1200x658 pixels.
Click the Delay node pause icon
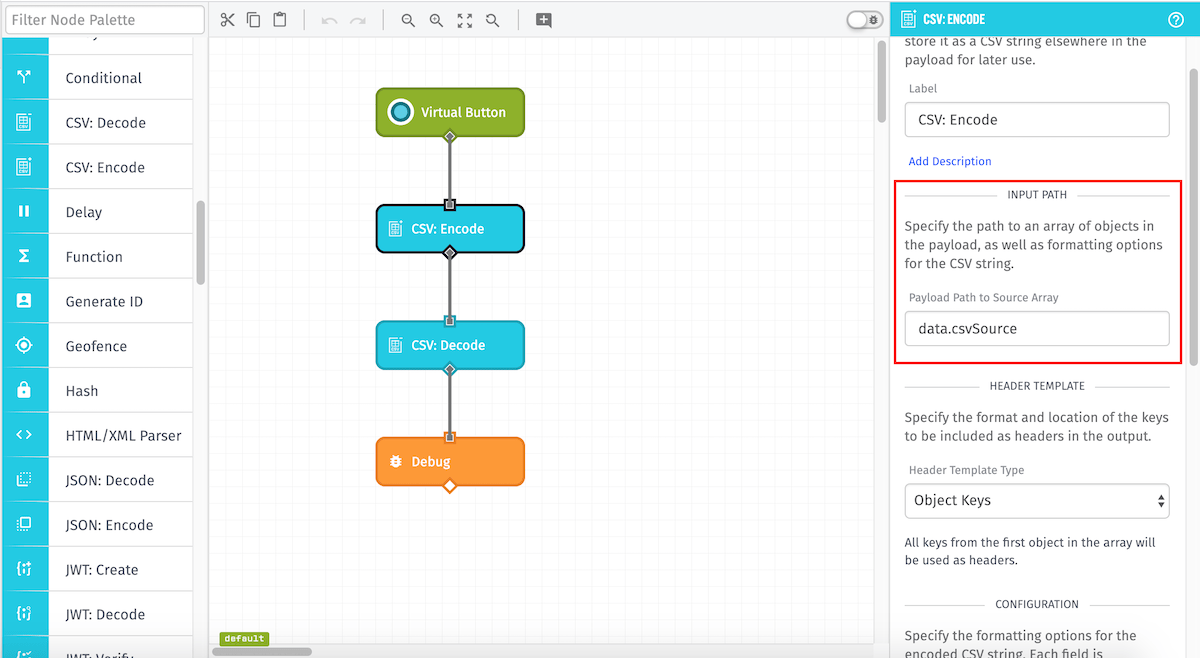(x=25, y=211)
